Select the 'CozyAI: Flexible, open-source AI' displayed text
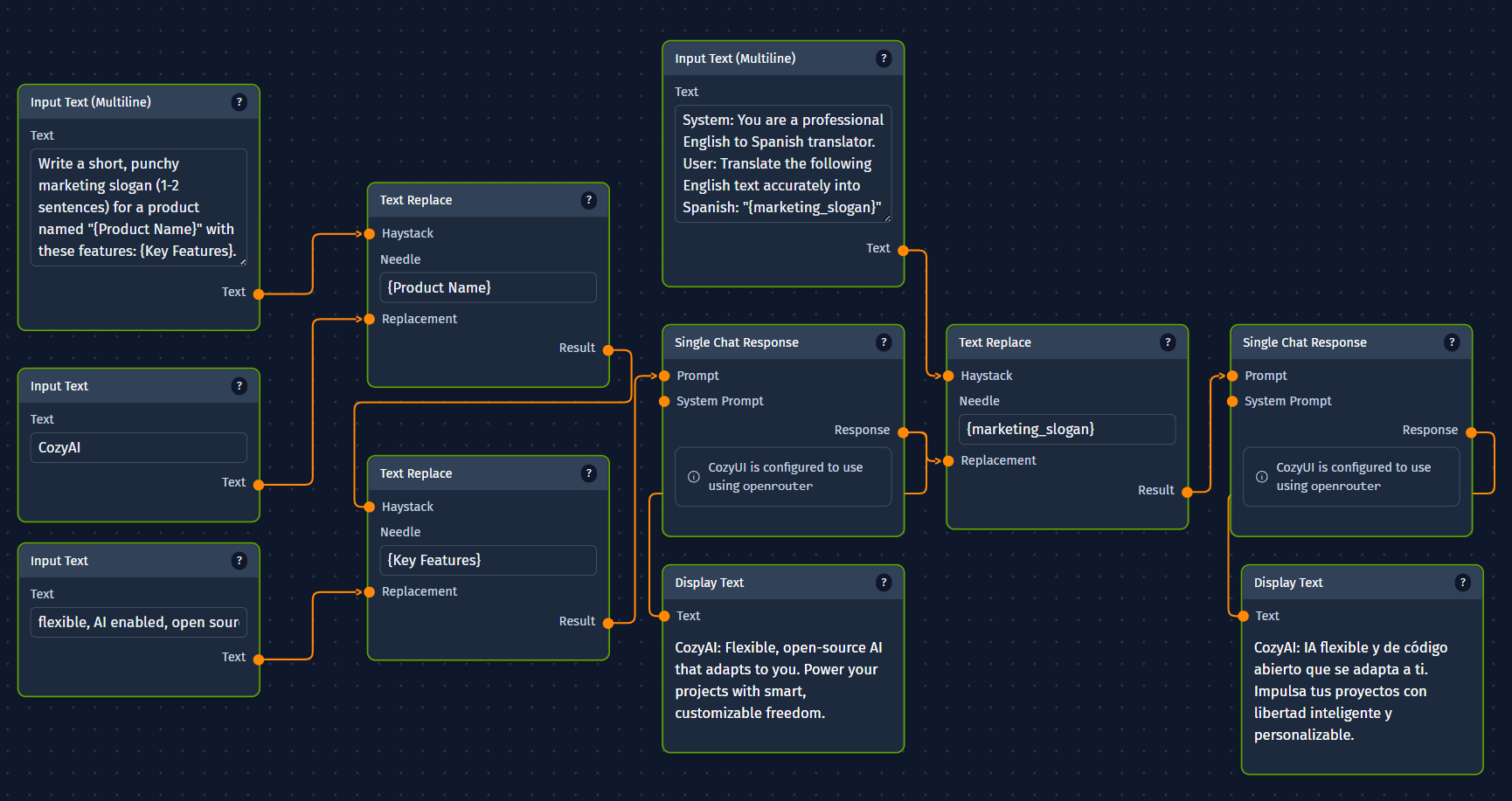Screen dimensions: 1512x801 (779, 680)
